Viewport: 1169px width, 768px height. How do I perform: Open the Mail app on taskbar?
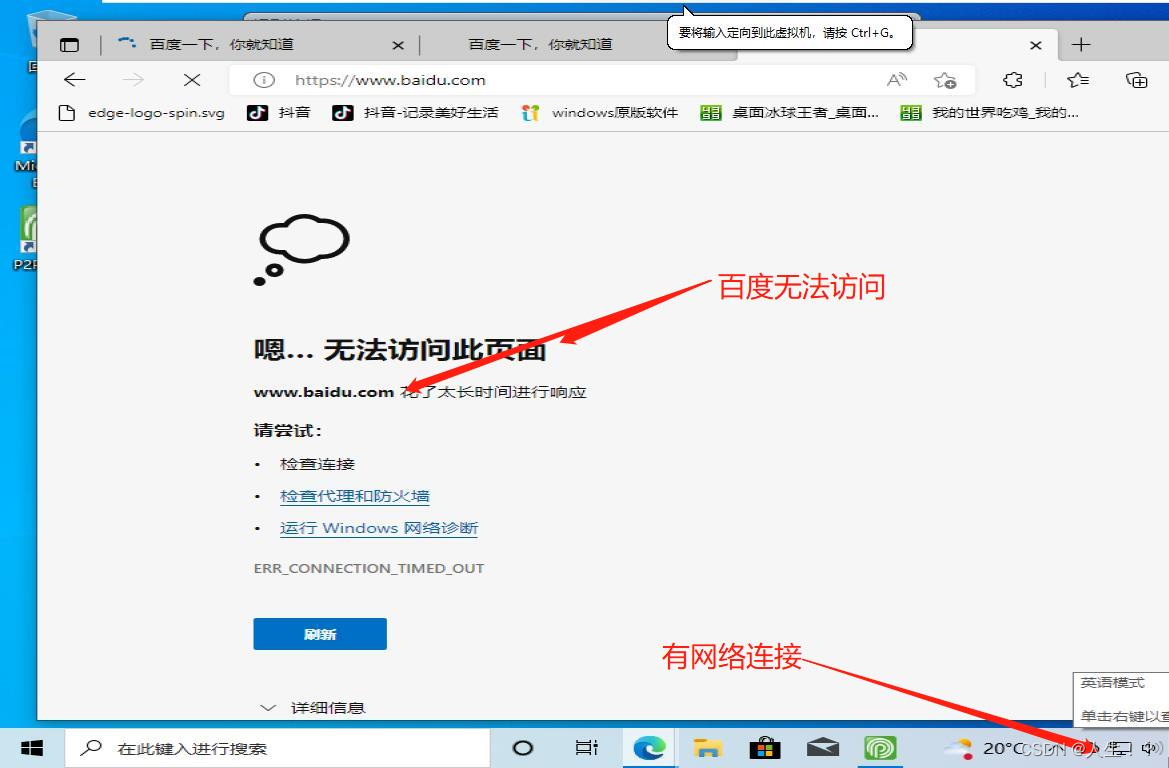click(823, 748)
